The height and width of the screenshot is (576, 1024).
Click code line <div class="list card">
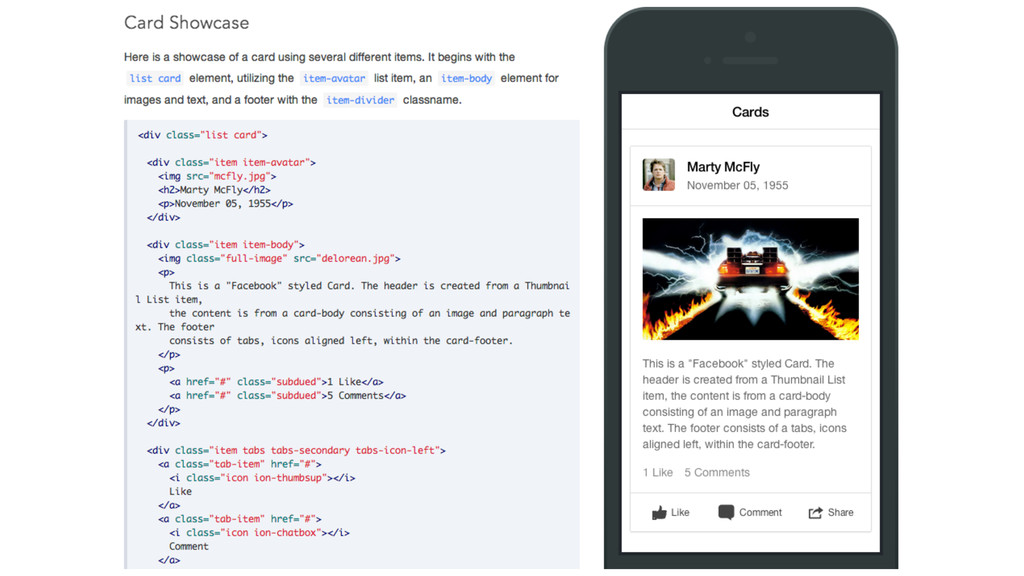[x=202, y=135]
